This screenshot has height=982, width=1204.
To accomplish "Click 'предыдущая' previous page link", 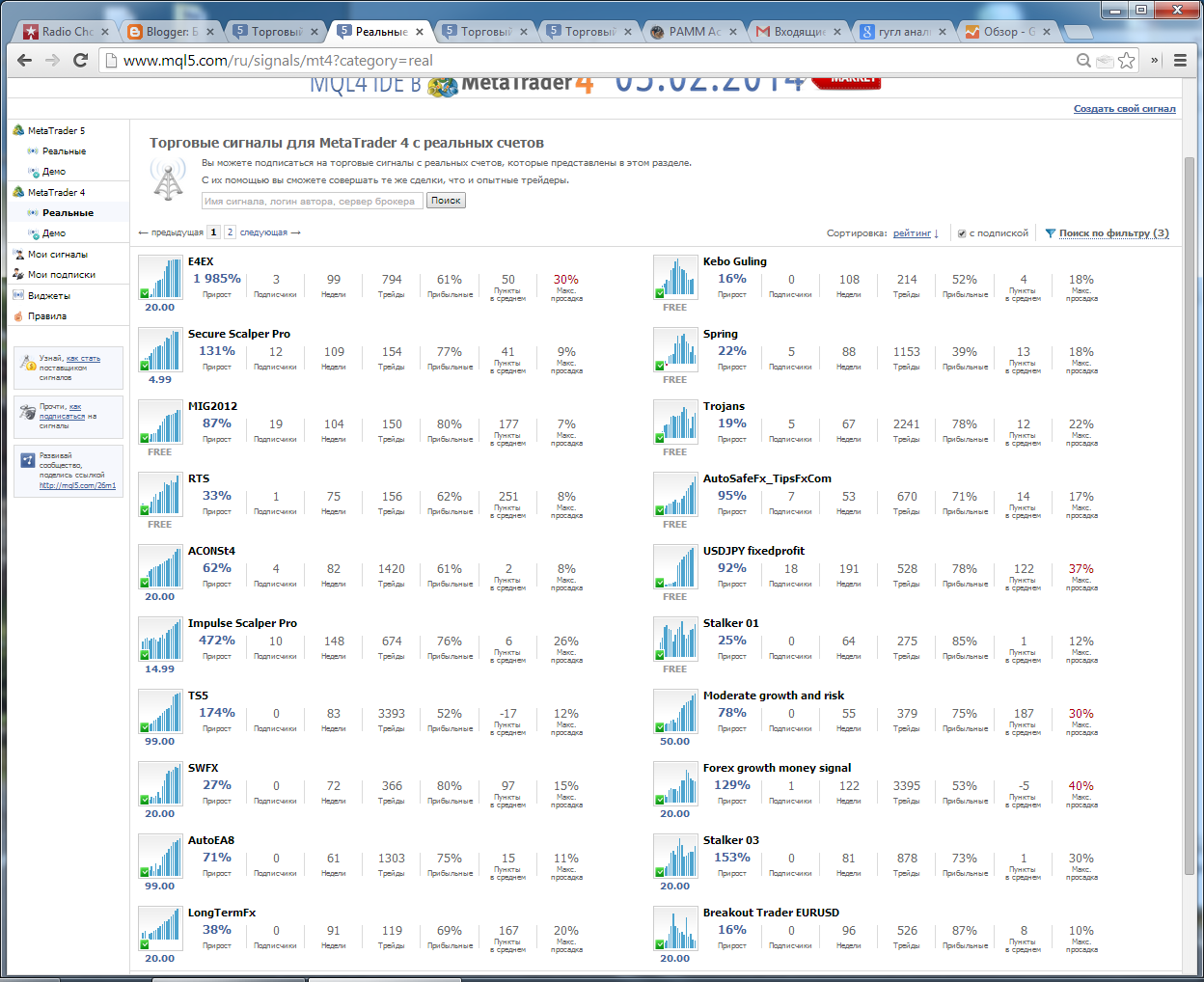I will click(172, 232).
